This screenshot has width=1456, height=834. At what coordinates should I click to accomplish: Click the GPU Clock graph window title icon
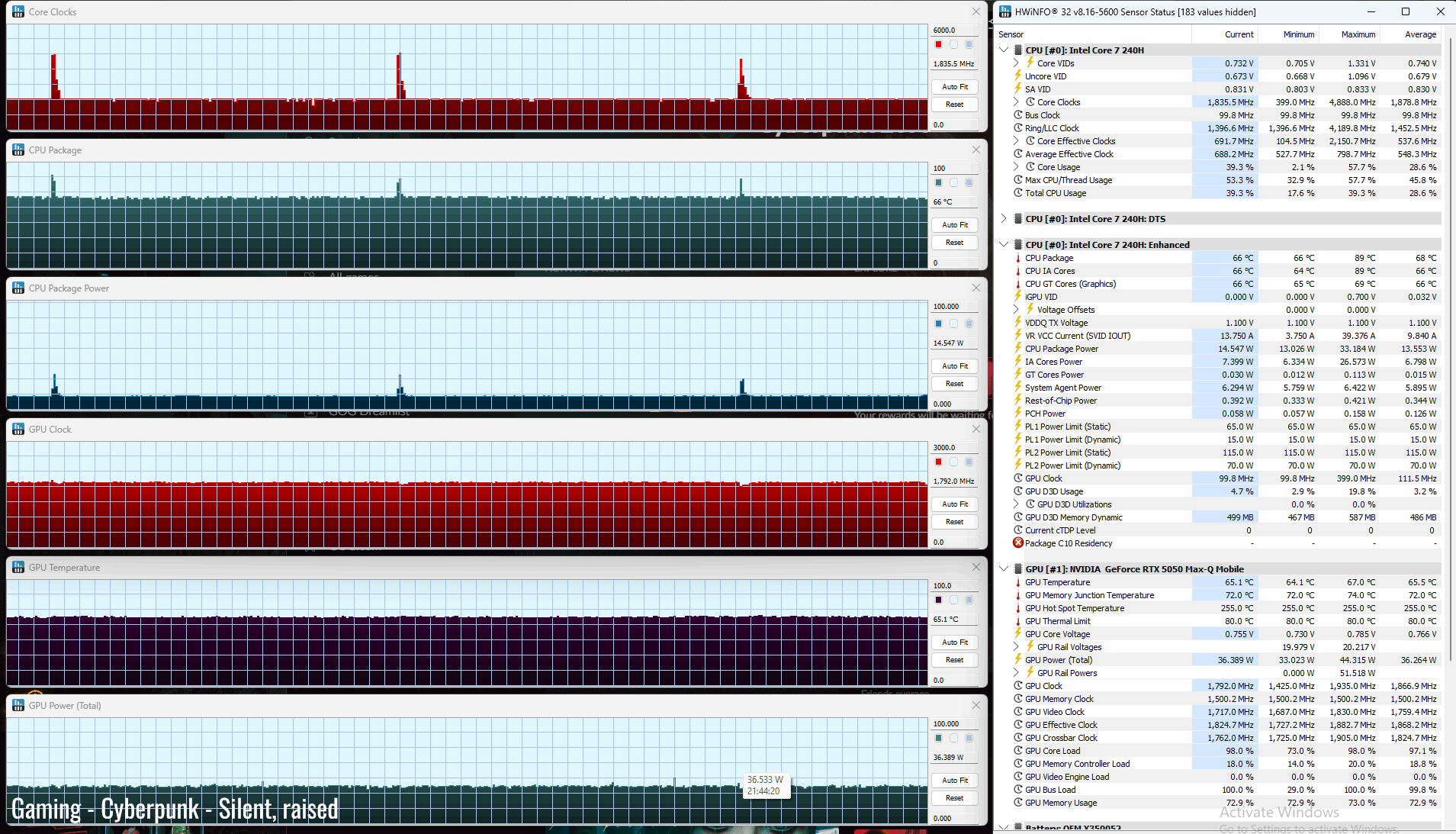point(18,429)
